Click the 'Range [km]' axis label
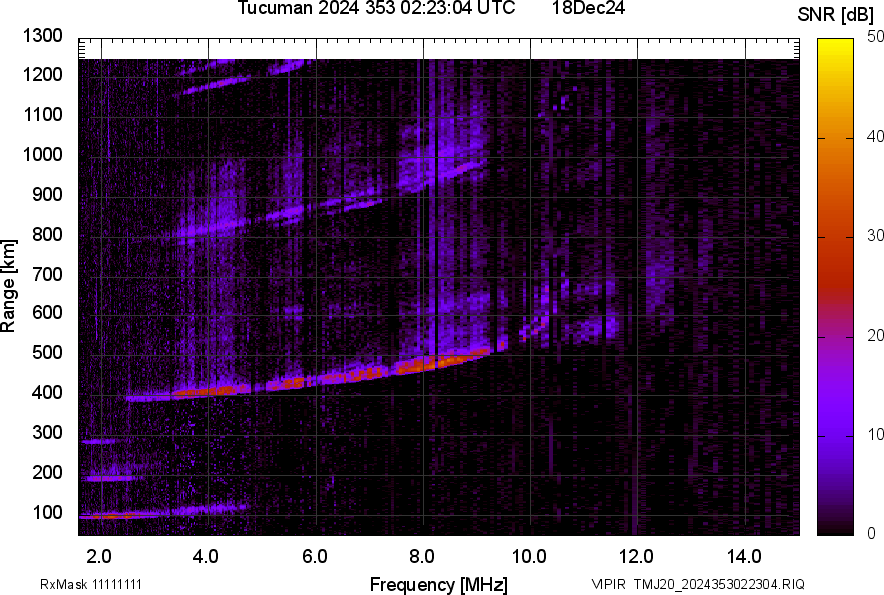This screenshot has width=884, height=595. [8, 286]
